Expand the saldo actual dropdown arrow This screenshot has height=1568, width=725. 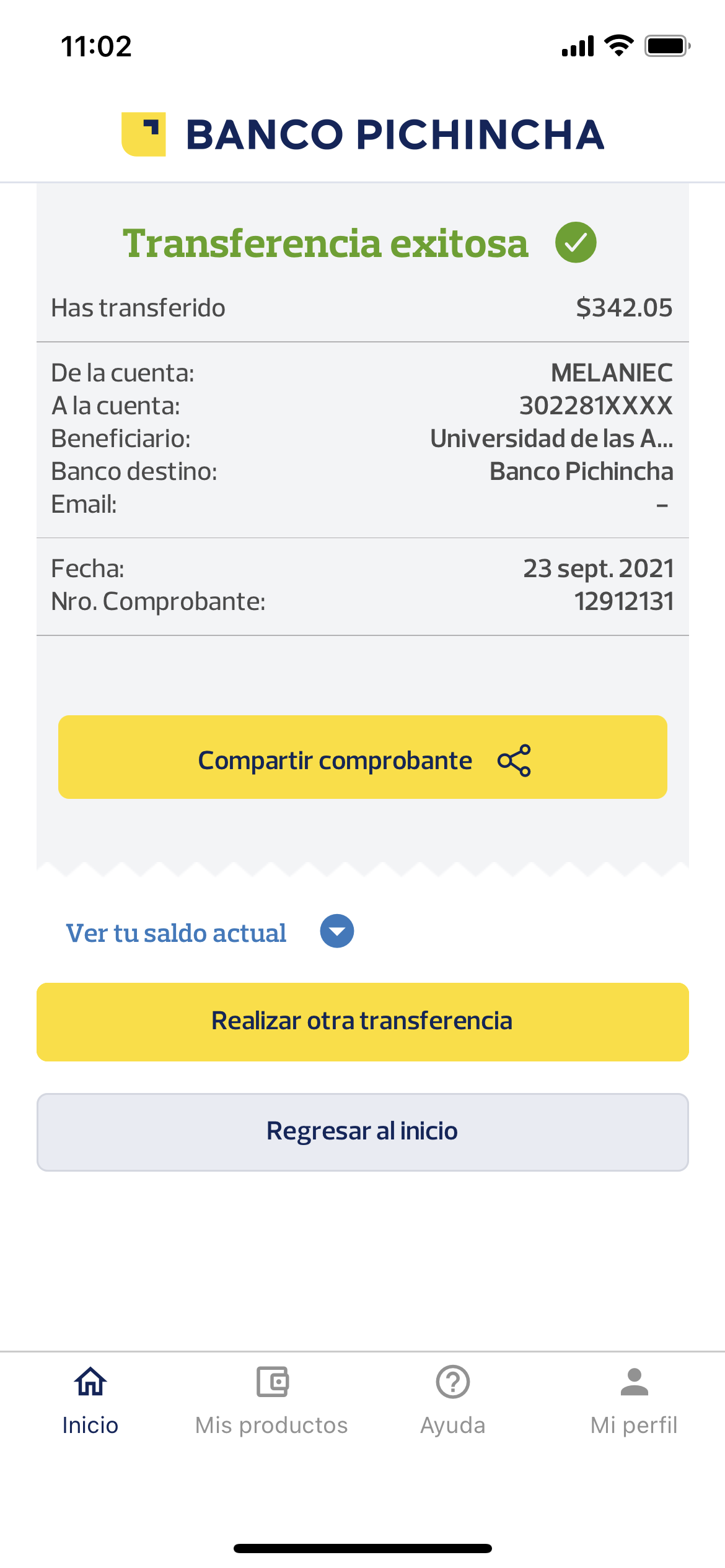click(x=336, y=931)
